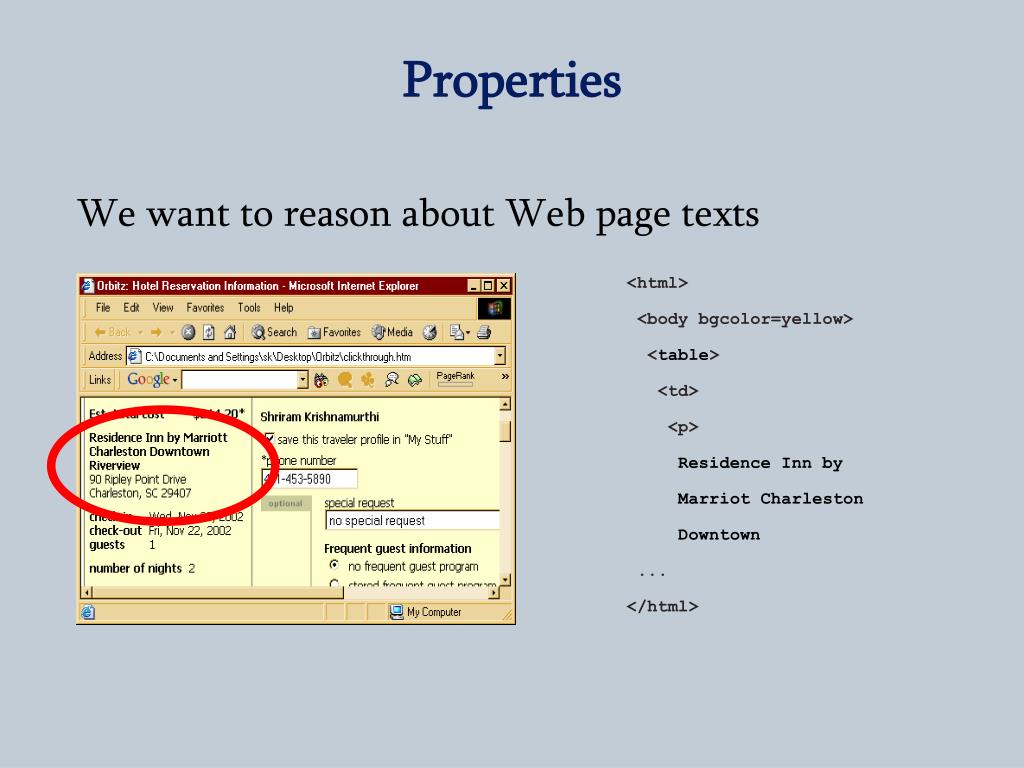Click the '</html>' closing tag line

pos(662,606)
